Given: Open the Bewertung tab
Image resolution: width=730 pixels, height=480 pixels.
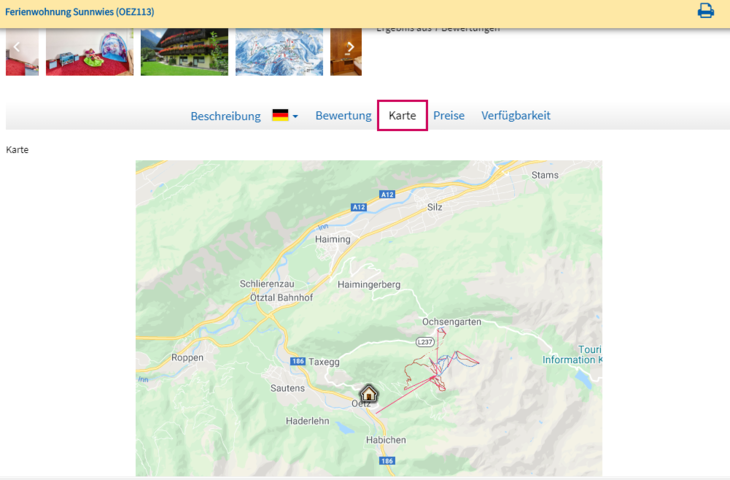Looking at the screenshot, I should [343, 116].
